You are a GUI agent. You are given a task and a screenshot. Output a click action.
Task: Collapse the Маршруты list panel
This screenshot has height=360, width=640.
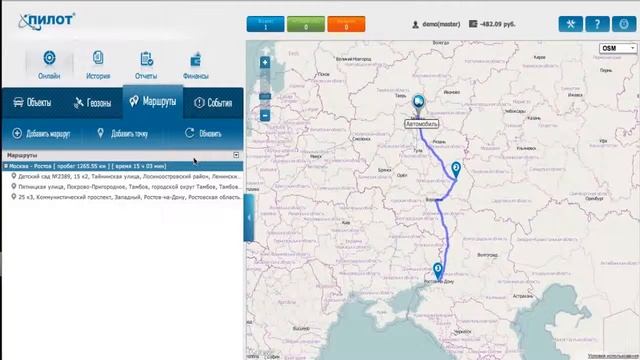tap(236, 155)
